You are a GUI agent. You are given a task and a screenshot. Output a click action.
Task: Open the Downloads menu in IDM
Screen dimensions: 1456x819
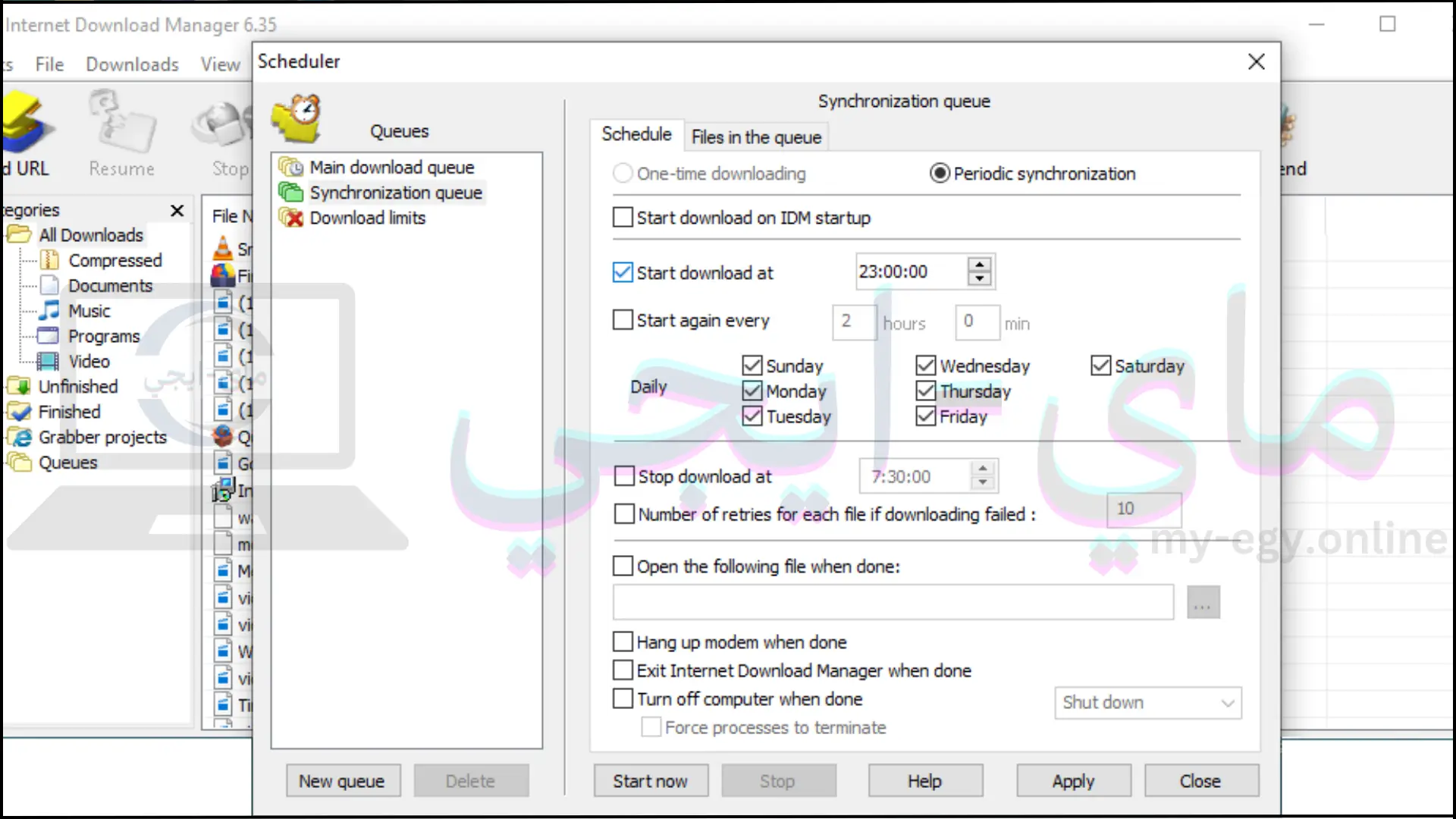132,64
